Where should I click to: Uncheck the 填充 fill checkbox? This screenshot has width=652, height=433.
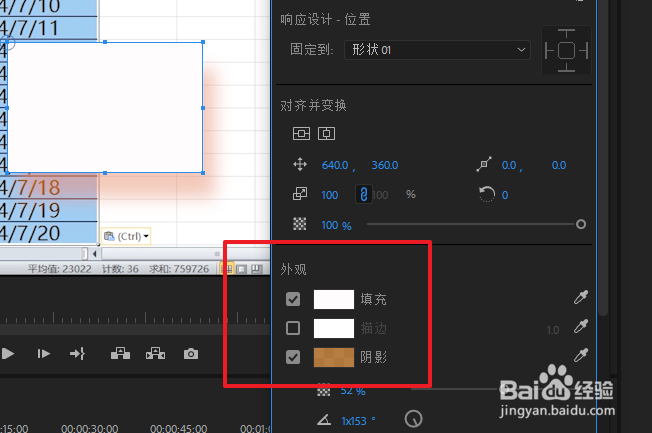pos(293,299)
